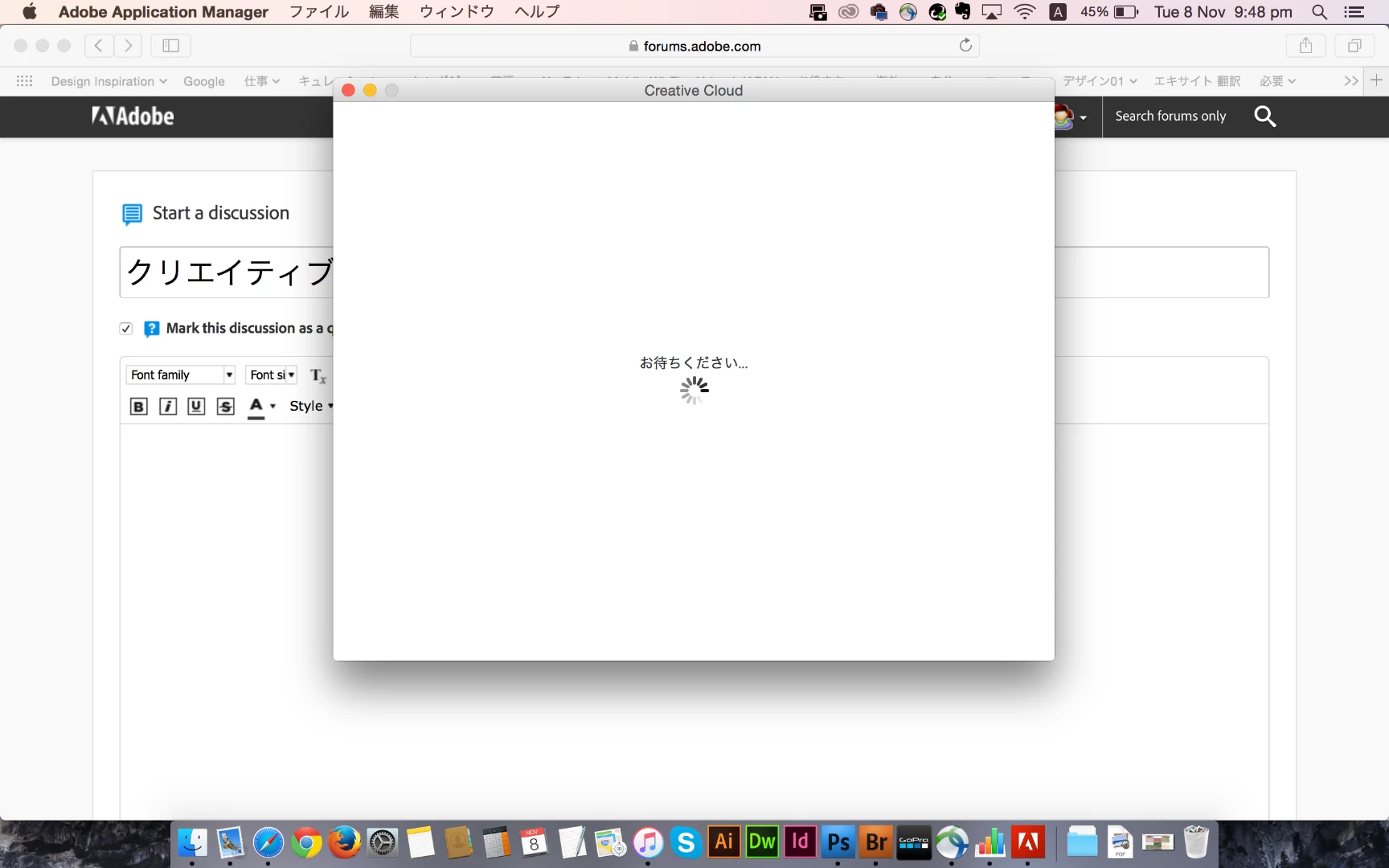Show Safari sidebar
The height and width of the screenshot is (868, 1389).
click(170, 46)
